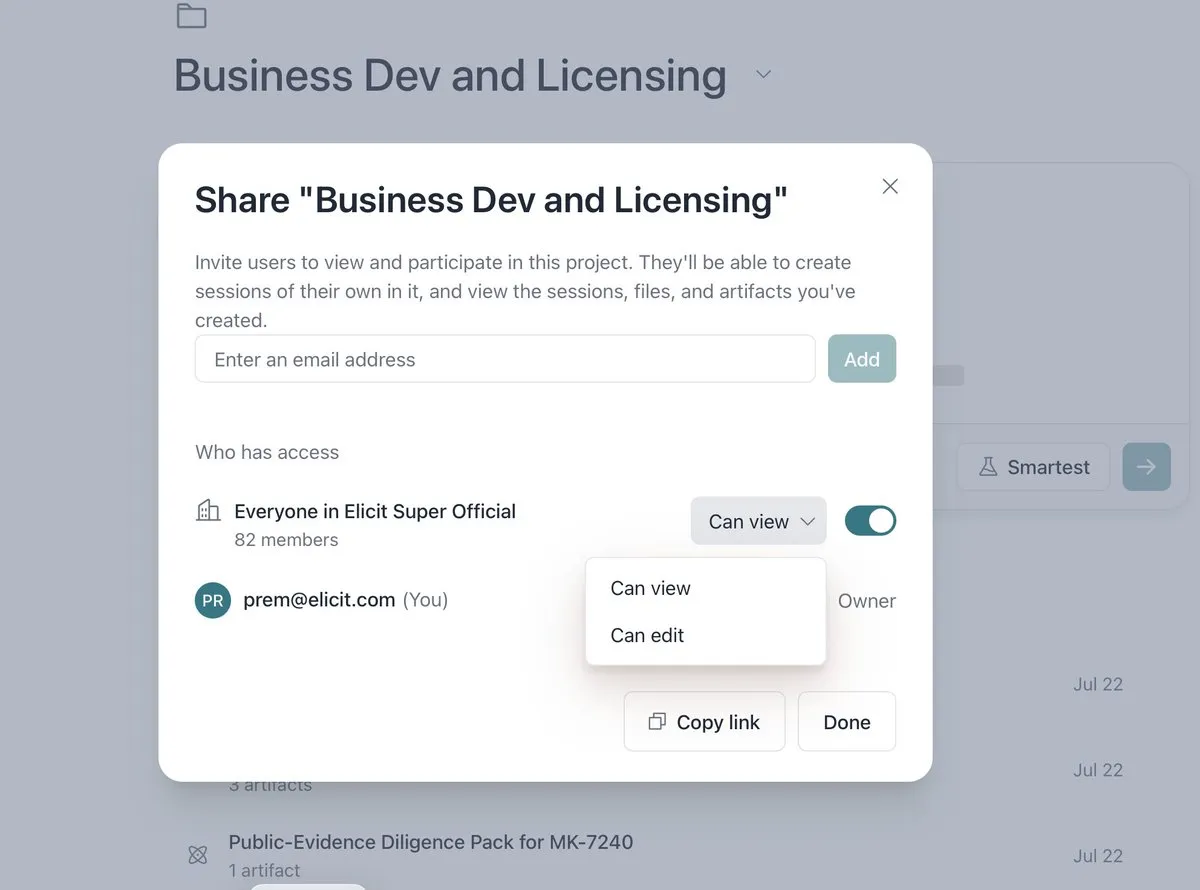Screen dimensions: 1200x890
Task: Click the Who has access heading
Action: 267,452
